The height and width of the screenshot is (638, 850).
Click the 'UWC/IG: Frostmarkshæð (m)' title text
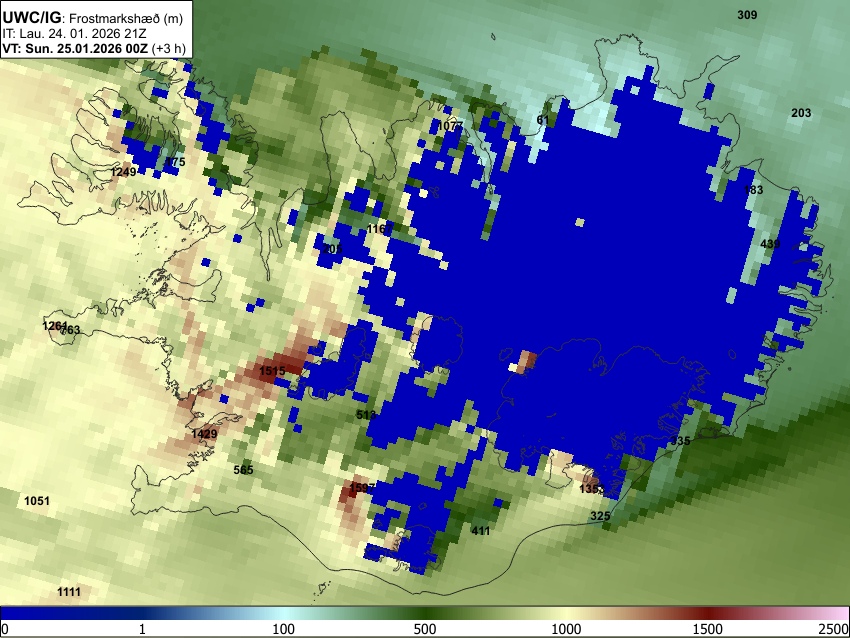pyautogui.click(x=93, y=18)
